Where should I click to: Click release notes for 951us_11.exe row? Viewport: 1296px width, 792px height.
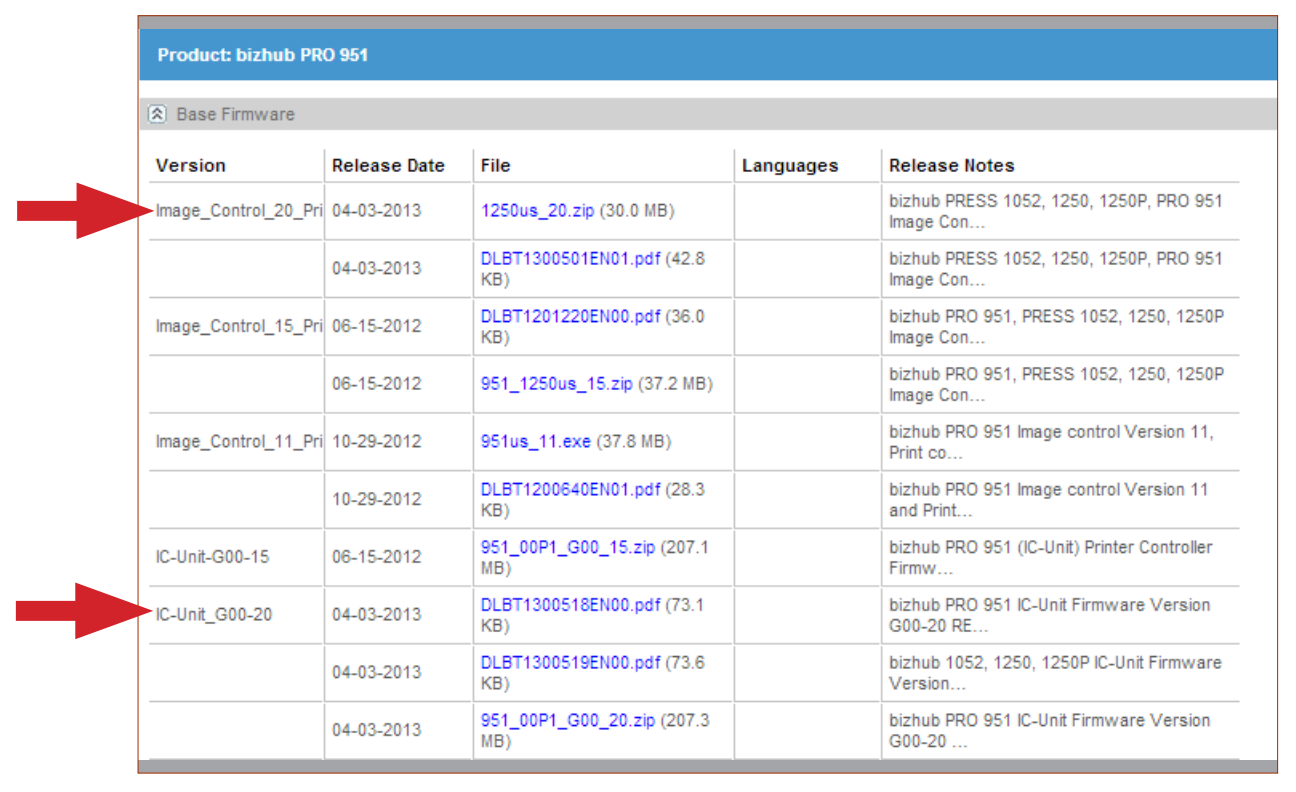point(1051,442)
